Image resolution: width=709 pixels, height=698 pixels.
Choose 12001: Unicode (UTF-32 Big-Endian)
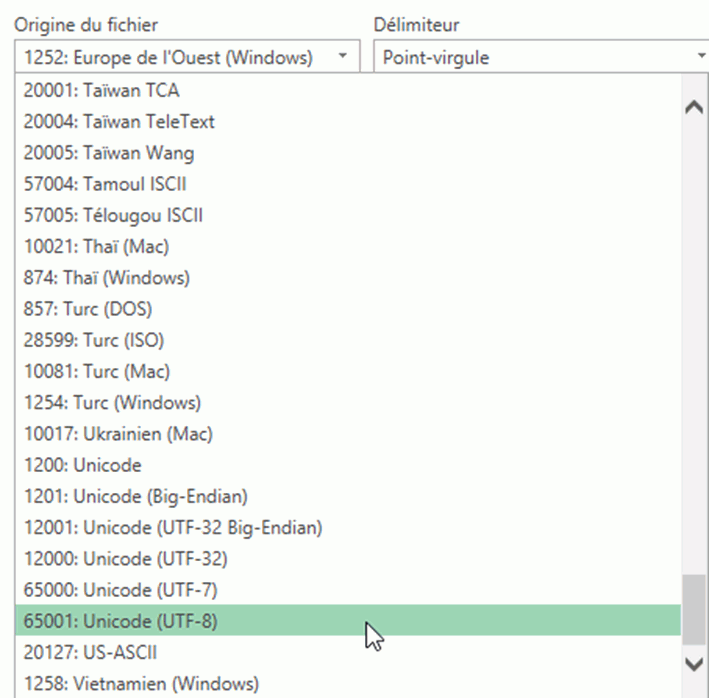(x=172, y=527)
